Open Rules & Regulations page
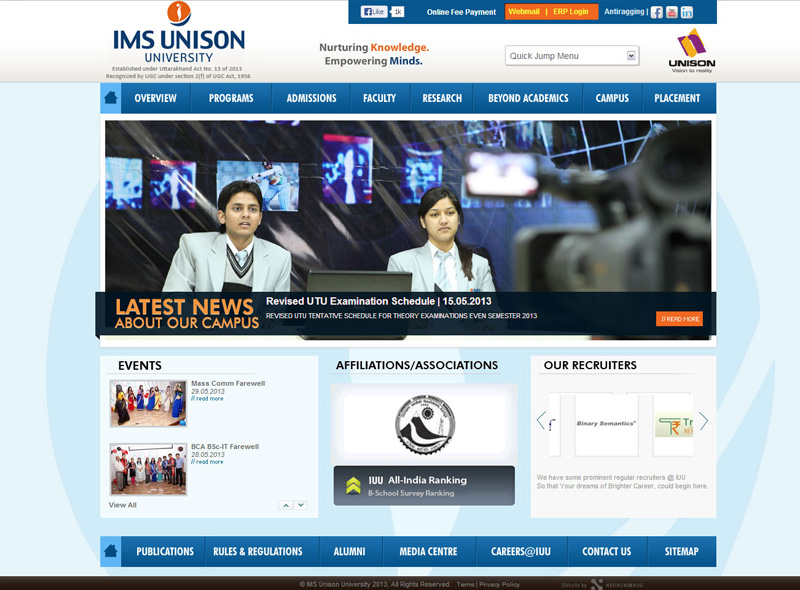Screen dimensions: 800x590 (x=258, y=551)
